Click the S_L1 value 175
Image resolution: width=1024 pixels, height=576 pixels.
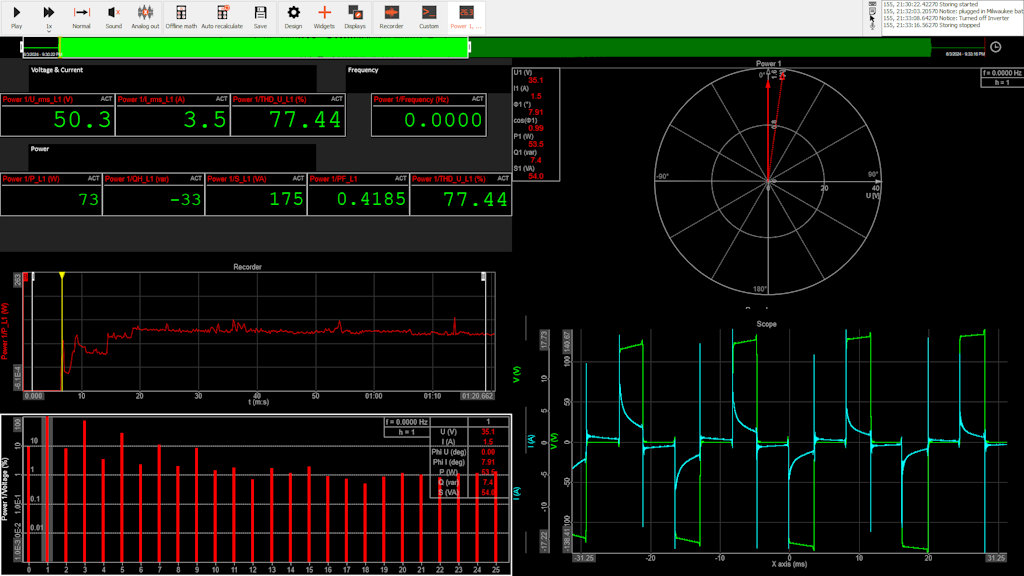[x=286, y=199]
